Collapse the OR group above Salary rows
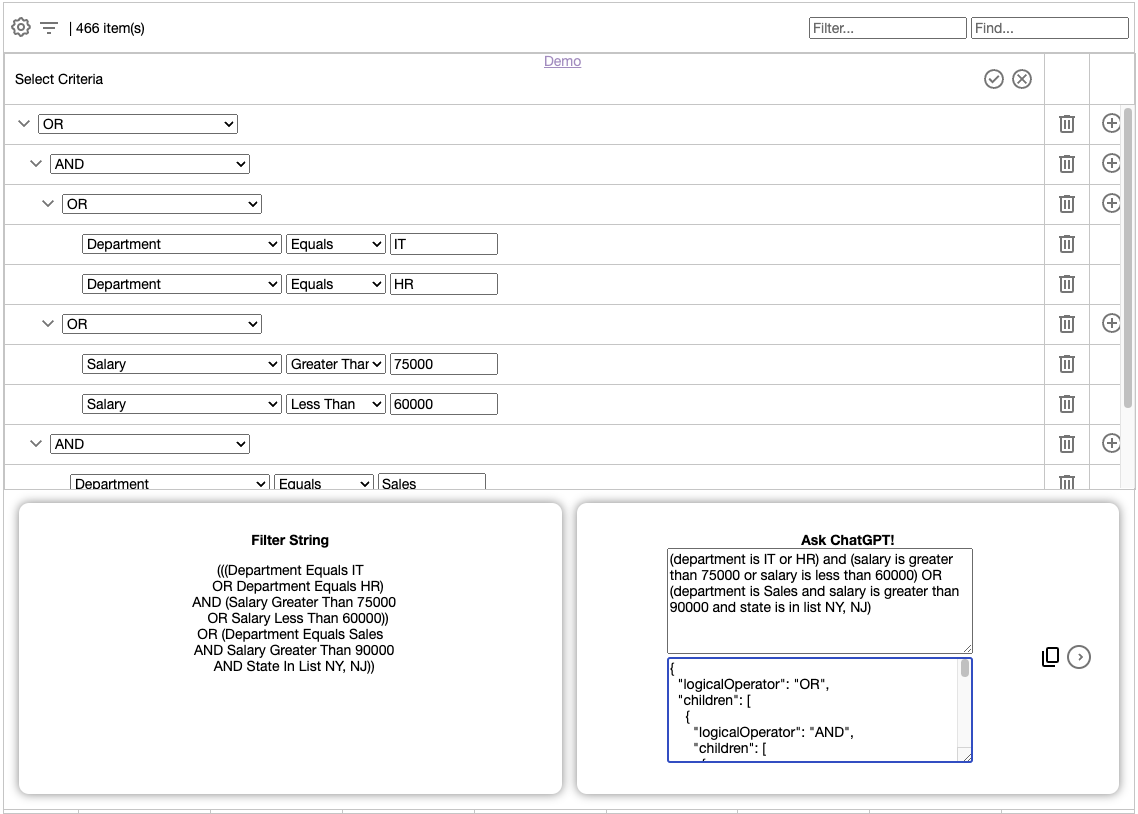Image resolution: width=1138 pixels, height=814 pixels. point(48,324)
